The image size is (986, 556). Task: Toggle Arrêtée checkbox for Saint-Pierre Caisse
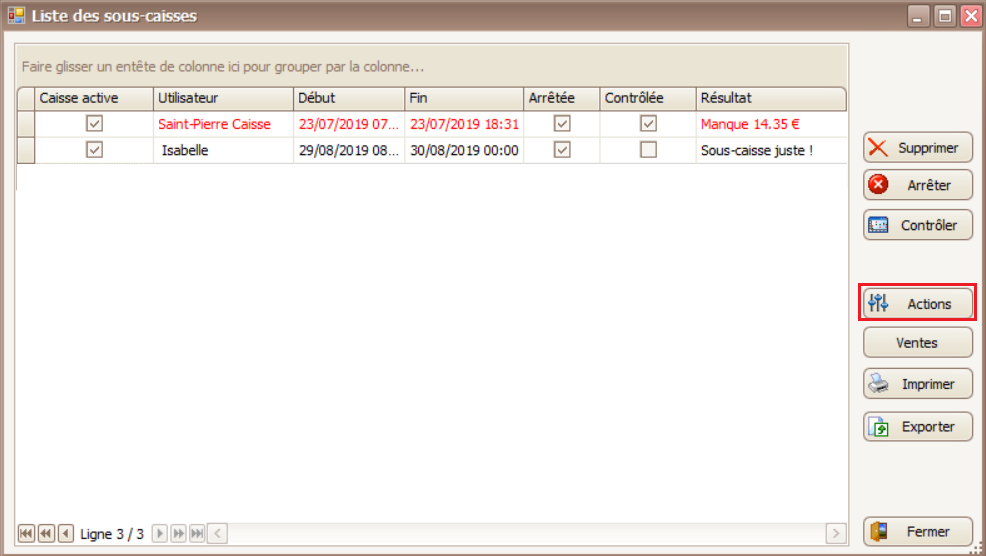(x=562, y=123)
